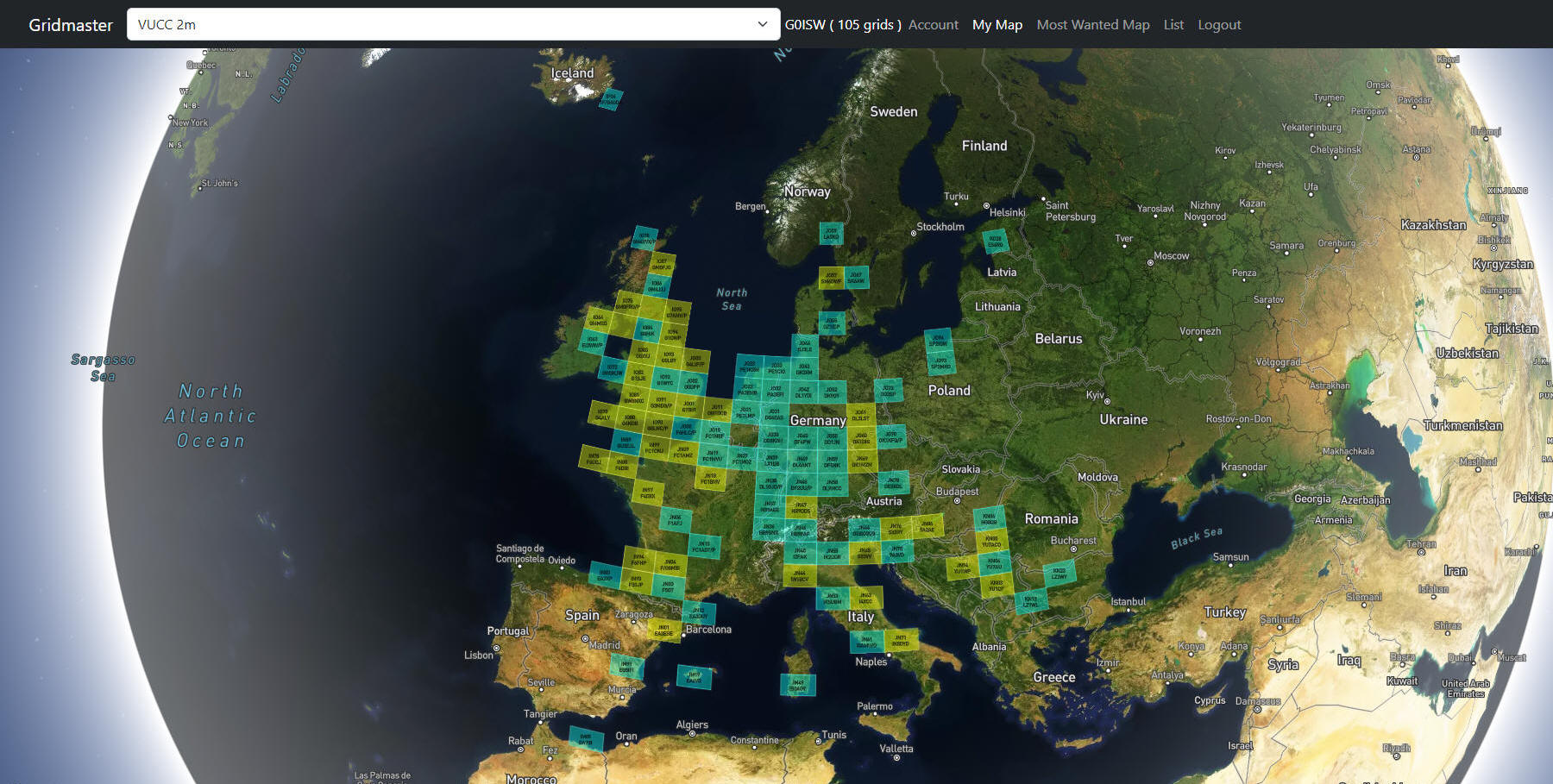1553x784 pixels.
Task: Select the topmost teal grid square in northern Scotland
Action: (x=644, y=237)
